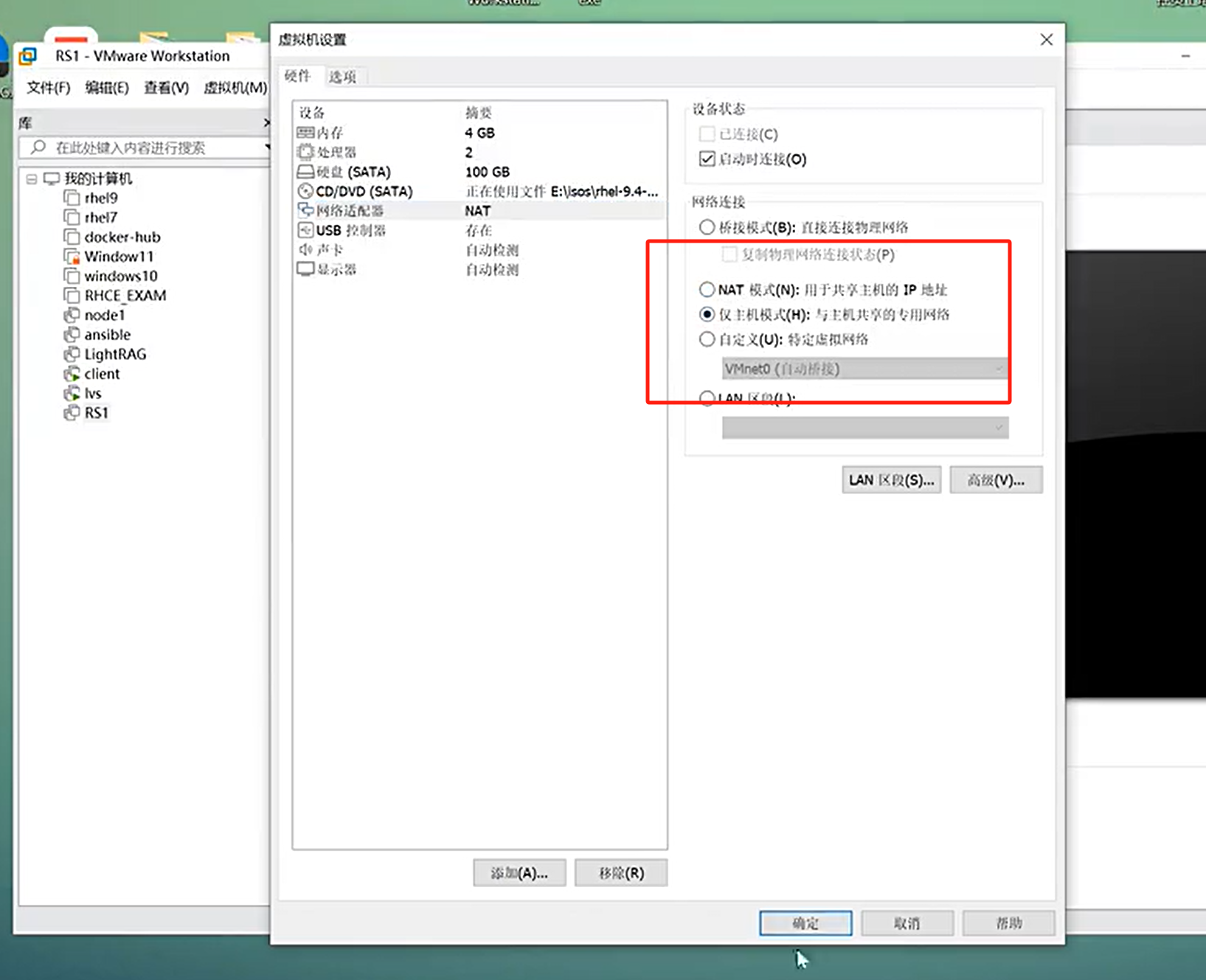Select NAT mode (NAT 模式) radio button
This screenshot has height=980, width=1206.
(707, 289)
